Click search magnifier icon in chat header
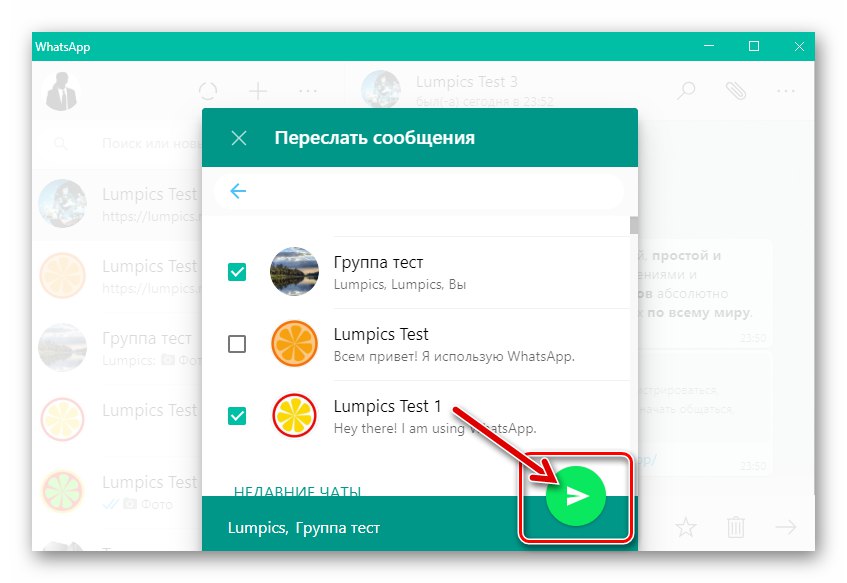This screenshot has height=583, width=847. point(686,91)
